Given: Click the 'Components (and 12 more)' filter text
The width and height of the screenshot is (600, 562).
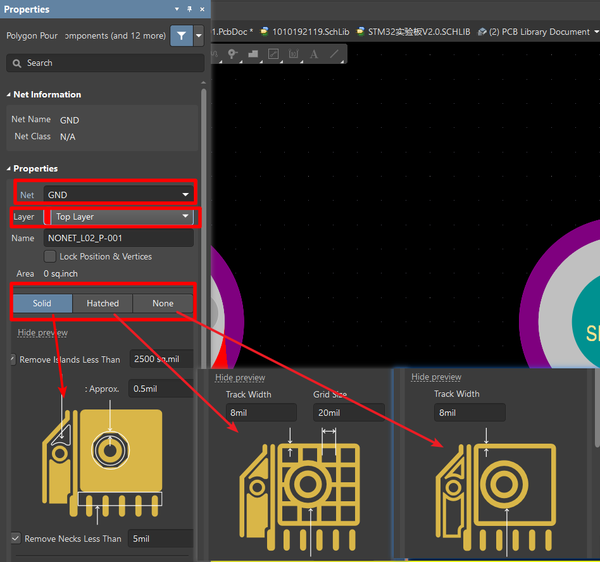Looking at the screenshot, I should point(115,36).
